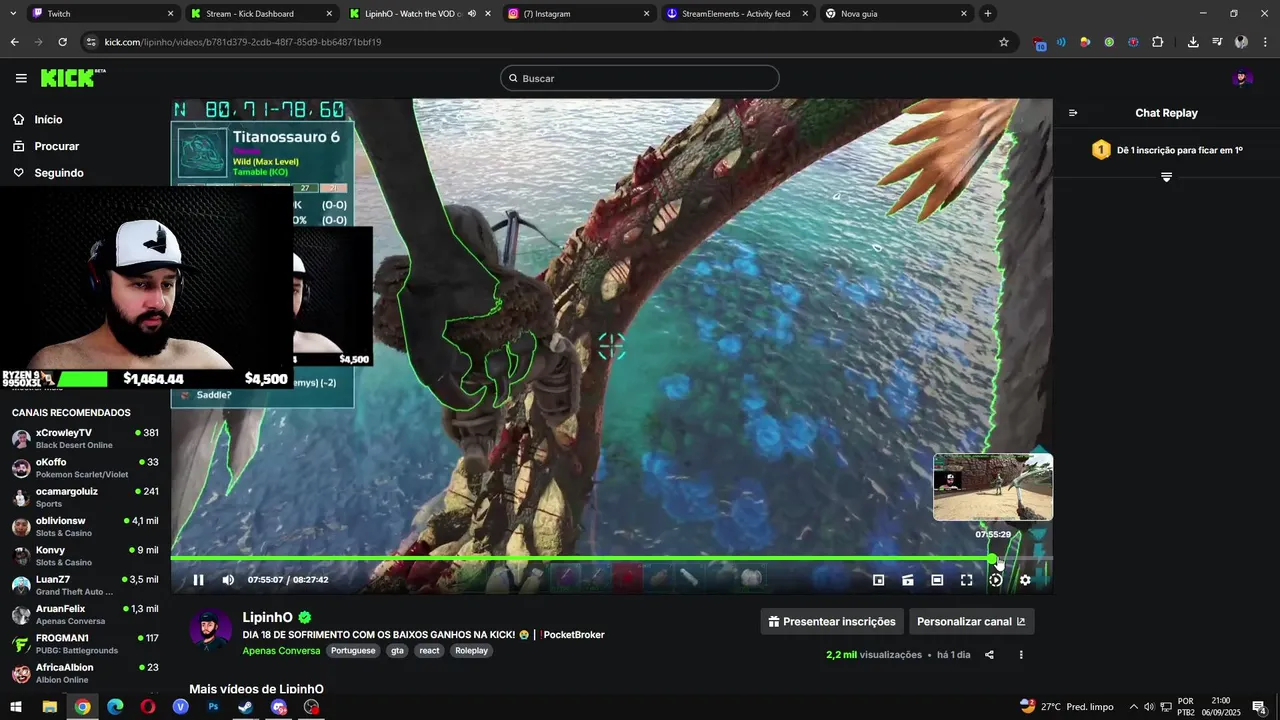This screenshot has height=720, width=1280.
Task: Open Steam from the taskbar
Action: click(246, 707)
